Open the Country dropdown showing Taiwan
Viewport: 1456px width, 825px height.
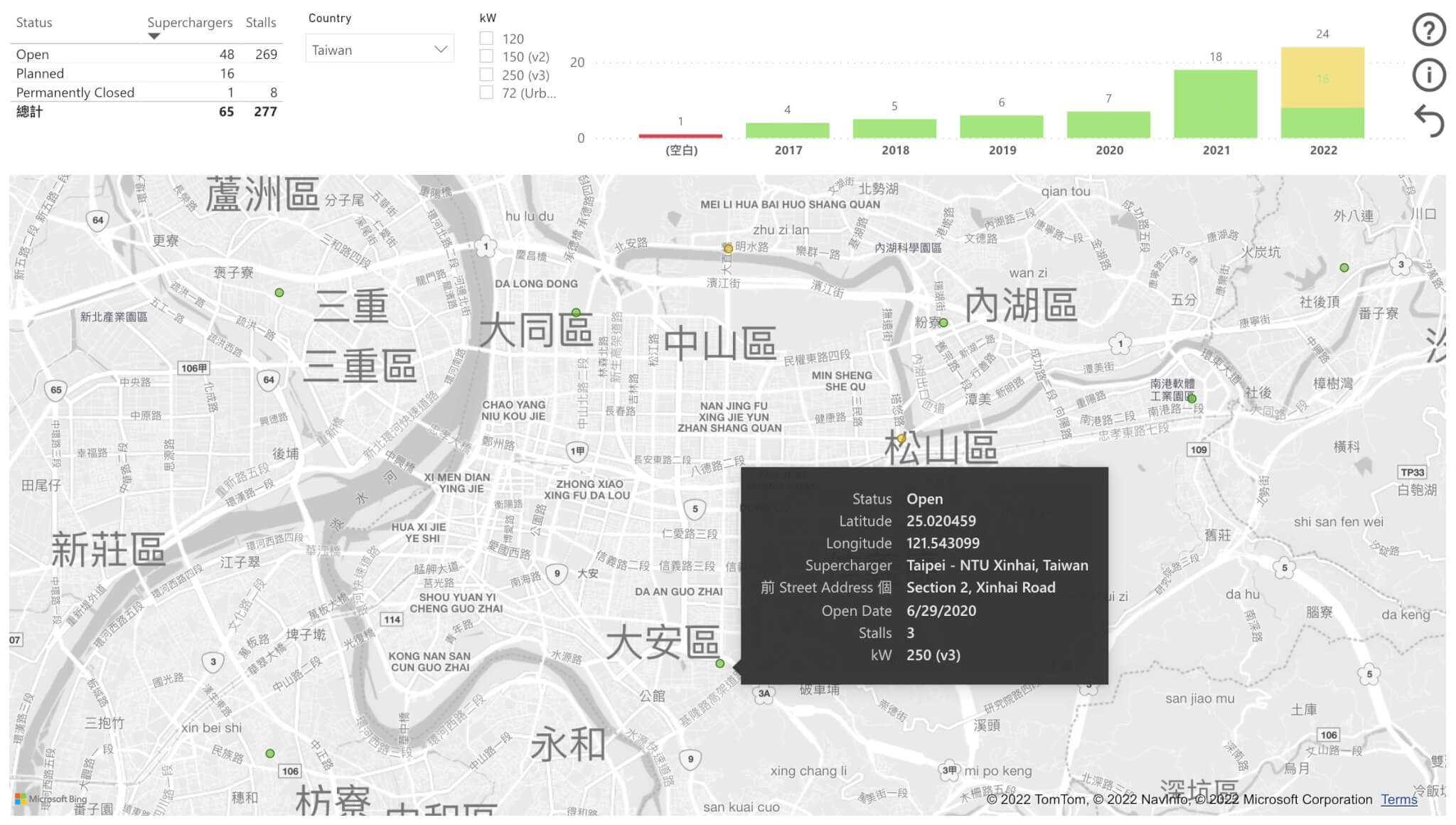tap(380, 49)
